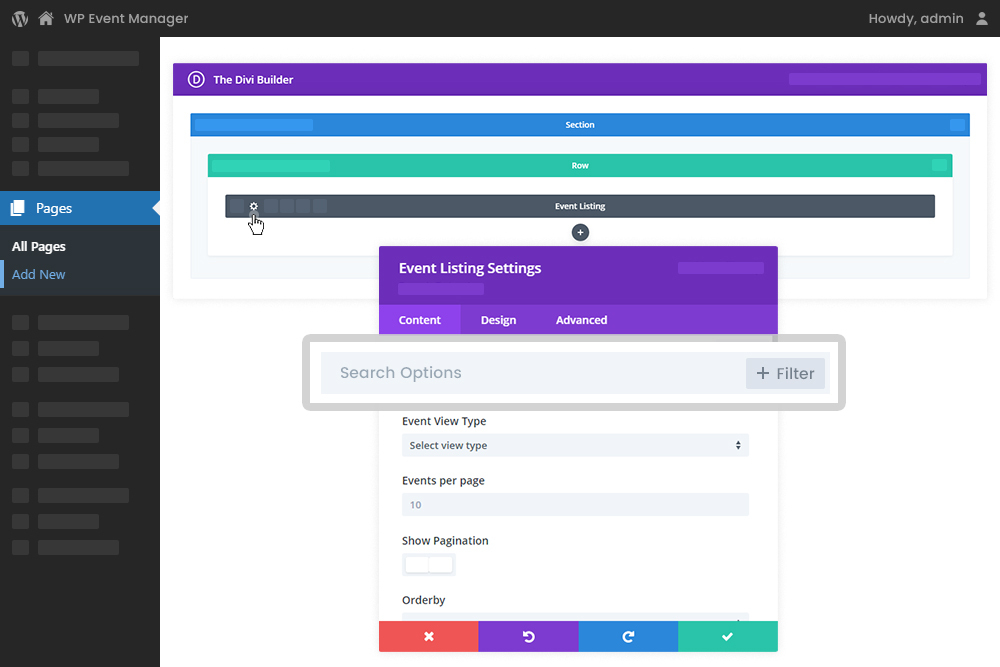Save settings with the green checkmark
Screen dimensions: 1000x667
(728, 636)
